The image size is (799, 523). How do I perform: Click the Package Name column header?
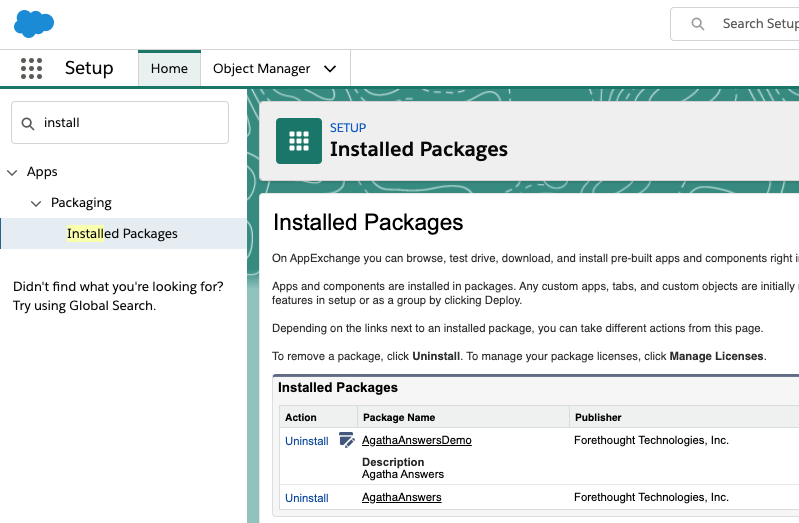(x=399, y=417)
